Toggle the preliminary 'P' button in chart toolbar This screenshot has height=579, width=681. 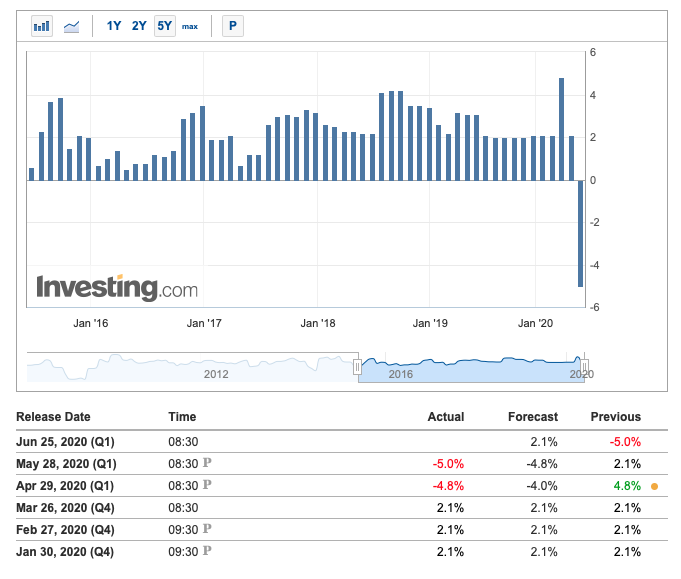pos(232,26)
